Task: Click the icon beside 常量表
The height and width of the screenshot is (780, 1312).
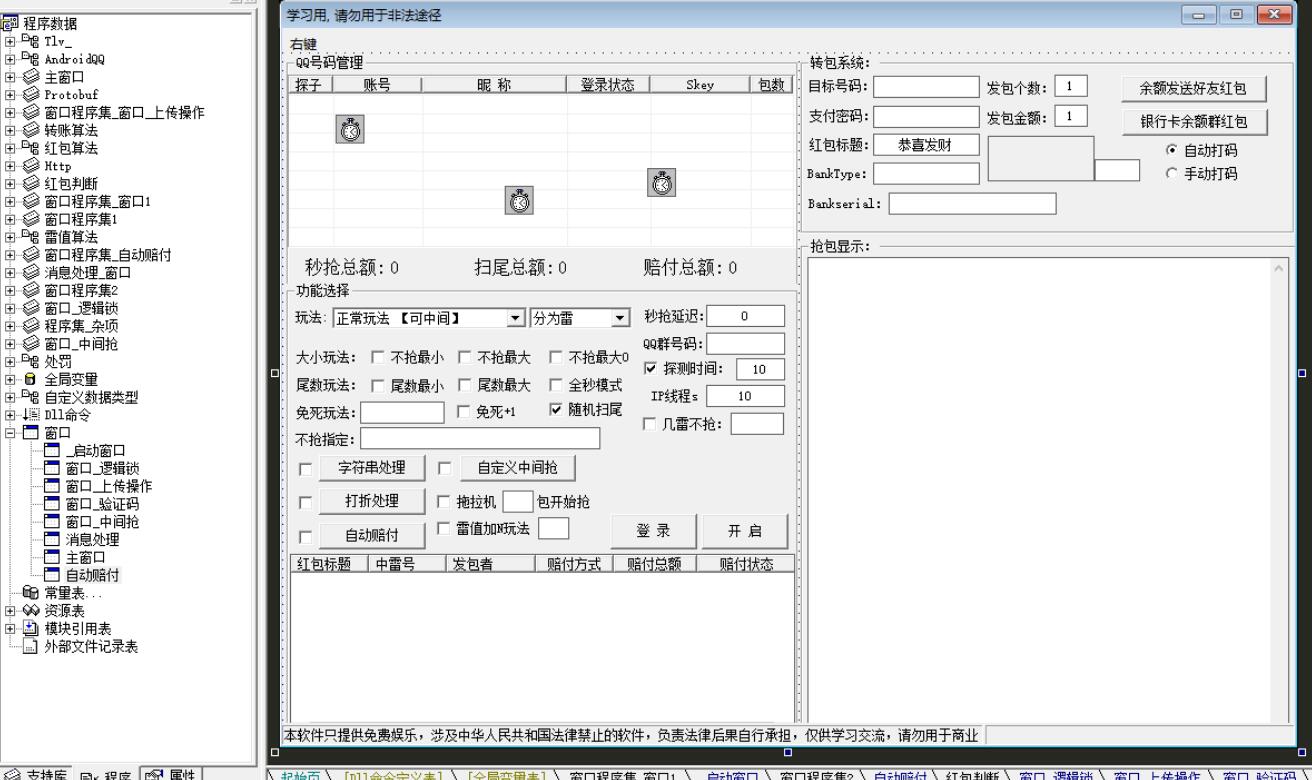Action: pos(31,593)
